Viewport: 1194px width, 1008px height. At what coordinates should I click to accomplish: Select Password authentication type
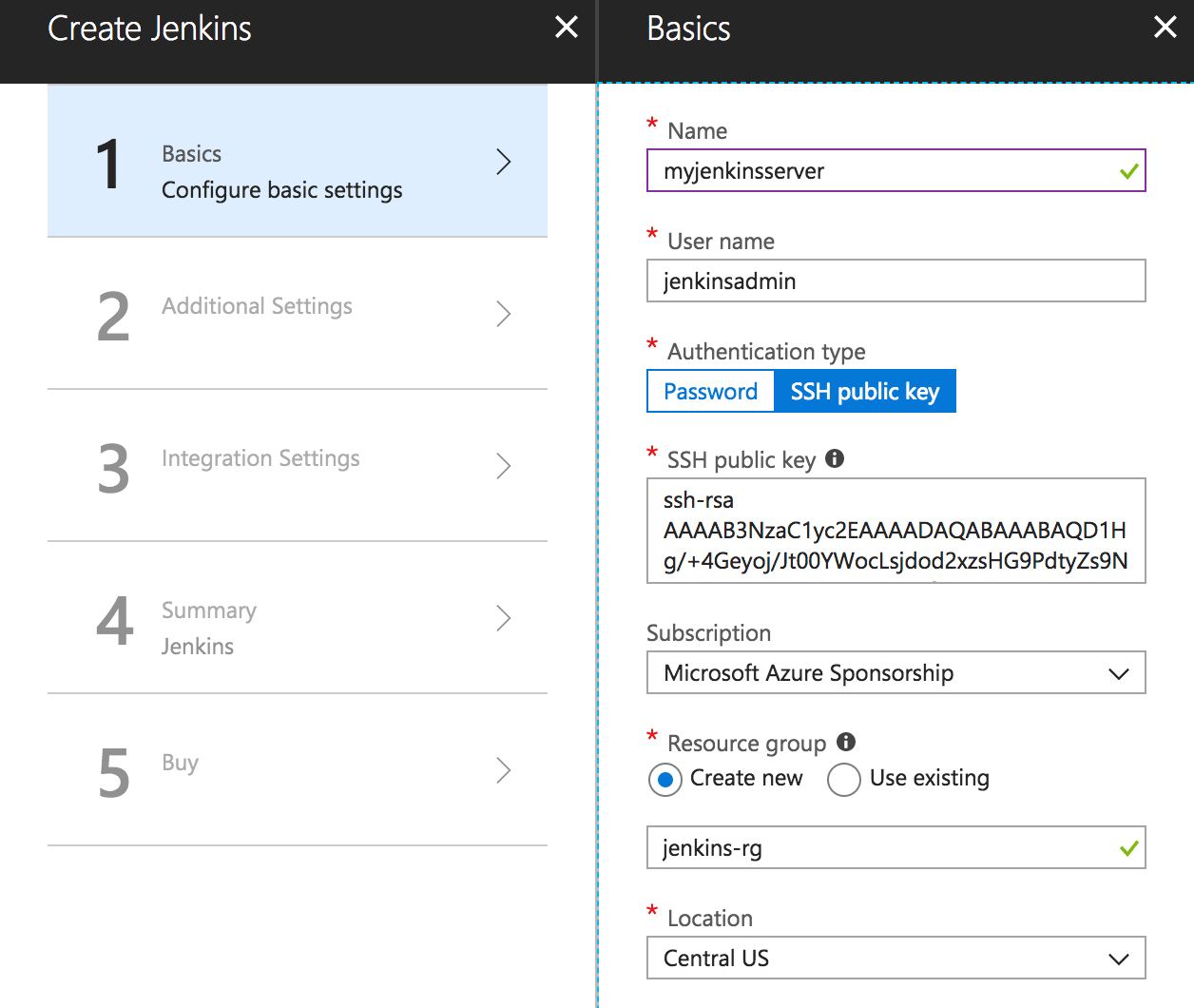pyautogui.click(x=711, y=391)
